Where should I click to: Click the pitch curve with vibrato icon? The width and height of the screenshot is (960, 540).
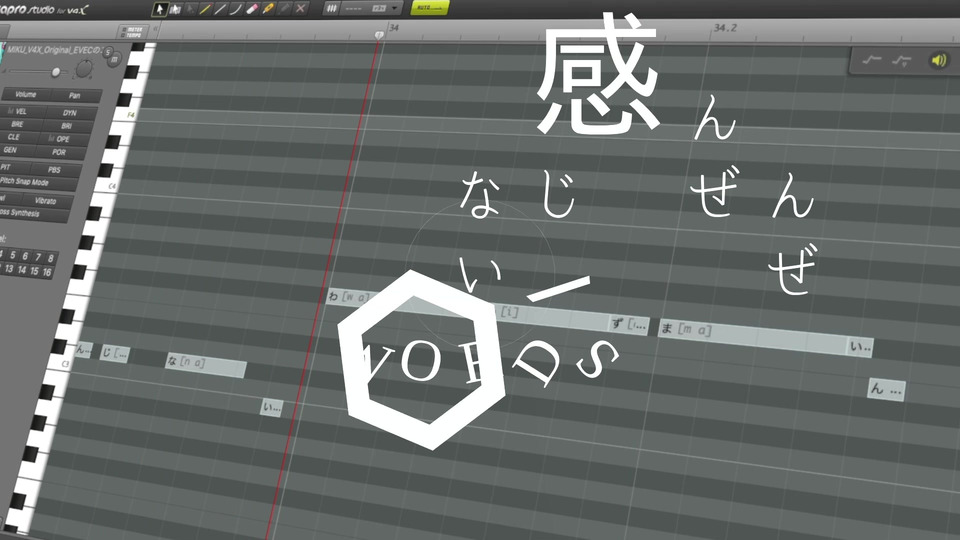[x=901, y=60]
